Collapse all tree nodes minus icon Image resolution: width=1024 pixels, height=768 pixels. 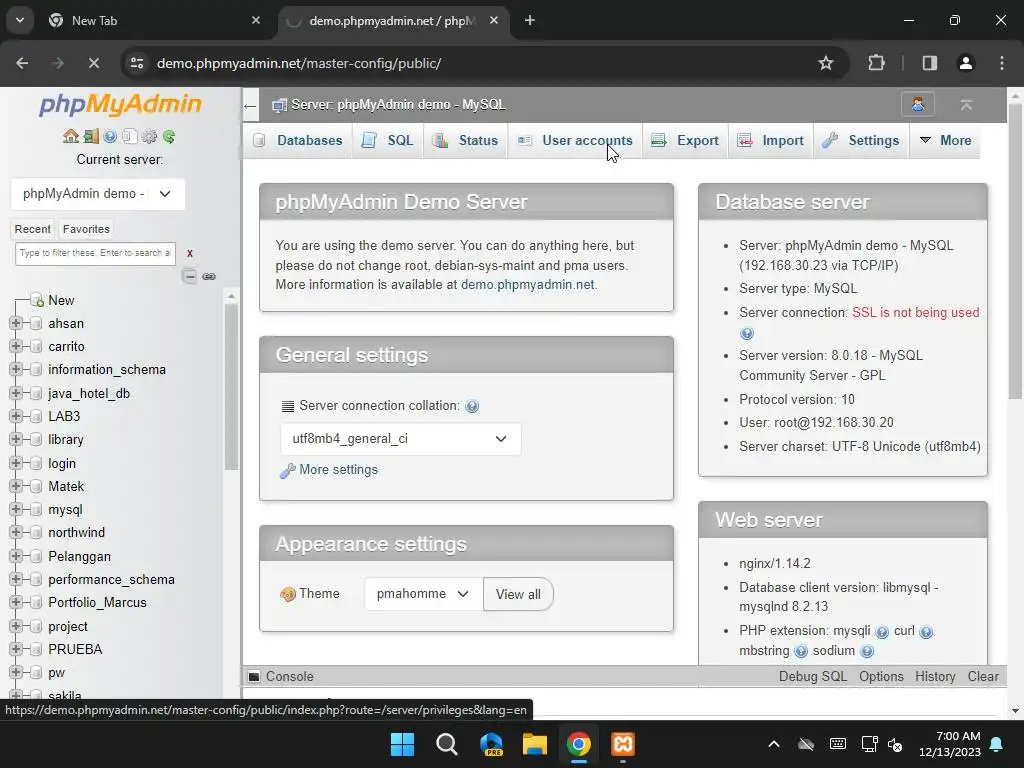point(189,276)
